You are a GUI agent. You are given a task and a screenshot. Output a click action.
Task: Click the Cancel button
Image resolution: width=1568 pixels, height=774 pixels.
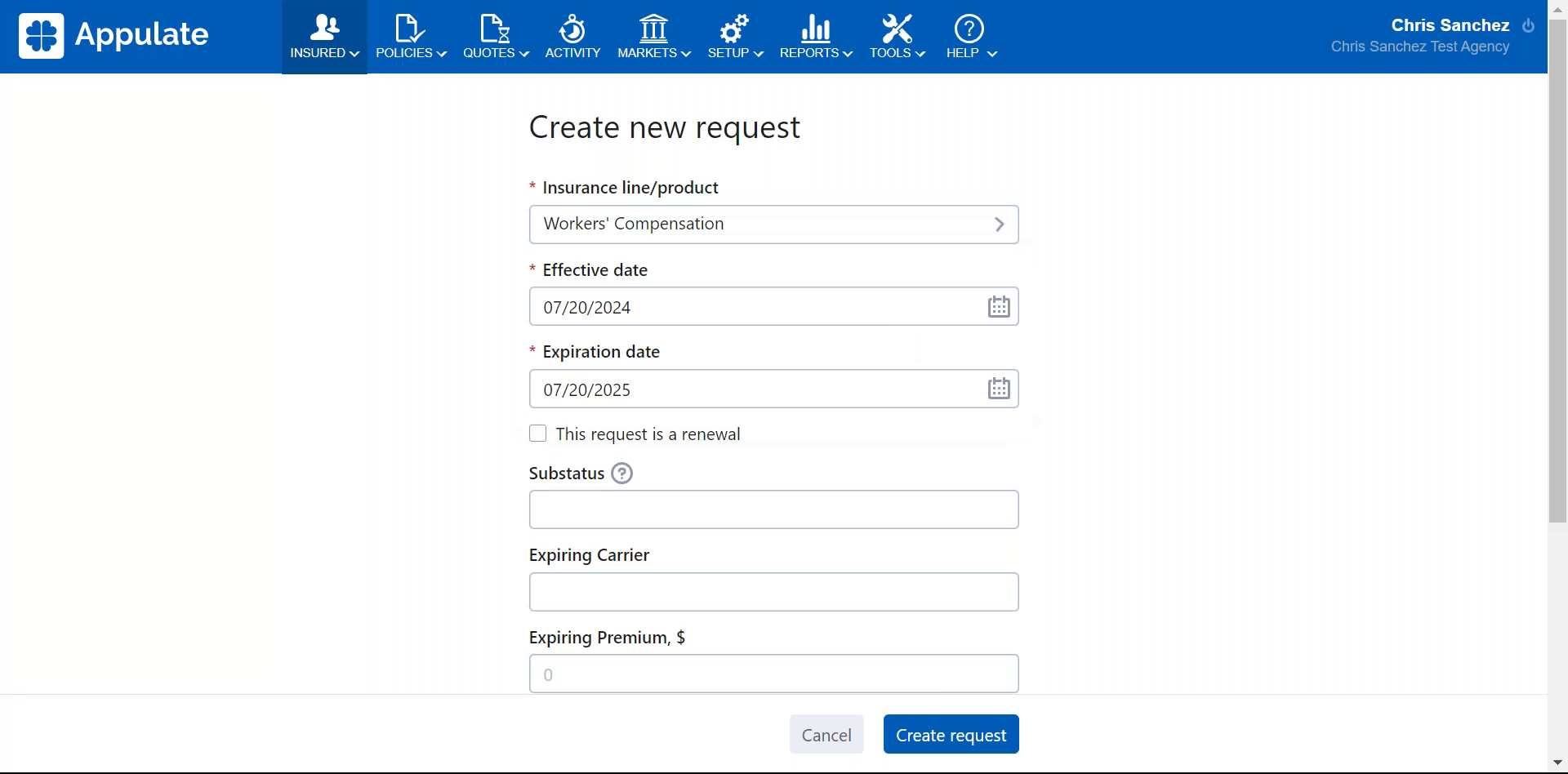click(826, 734)
